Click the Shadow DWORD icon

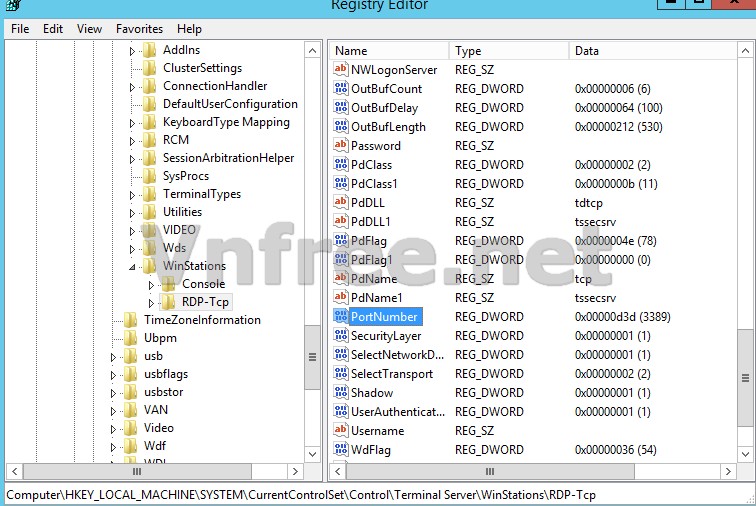pyautogui.click(x=340, y=392)
